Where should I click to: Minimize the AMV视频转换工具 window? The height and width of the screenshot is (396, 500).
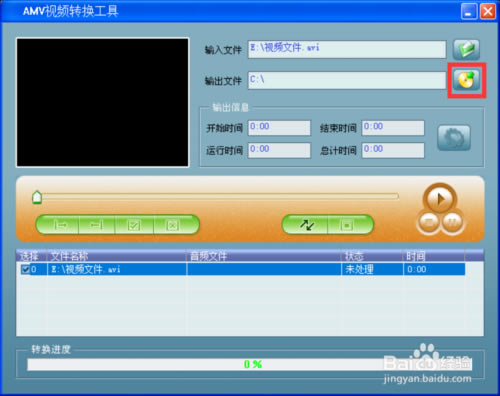point(469,11)
